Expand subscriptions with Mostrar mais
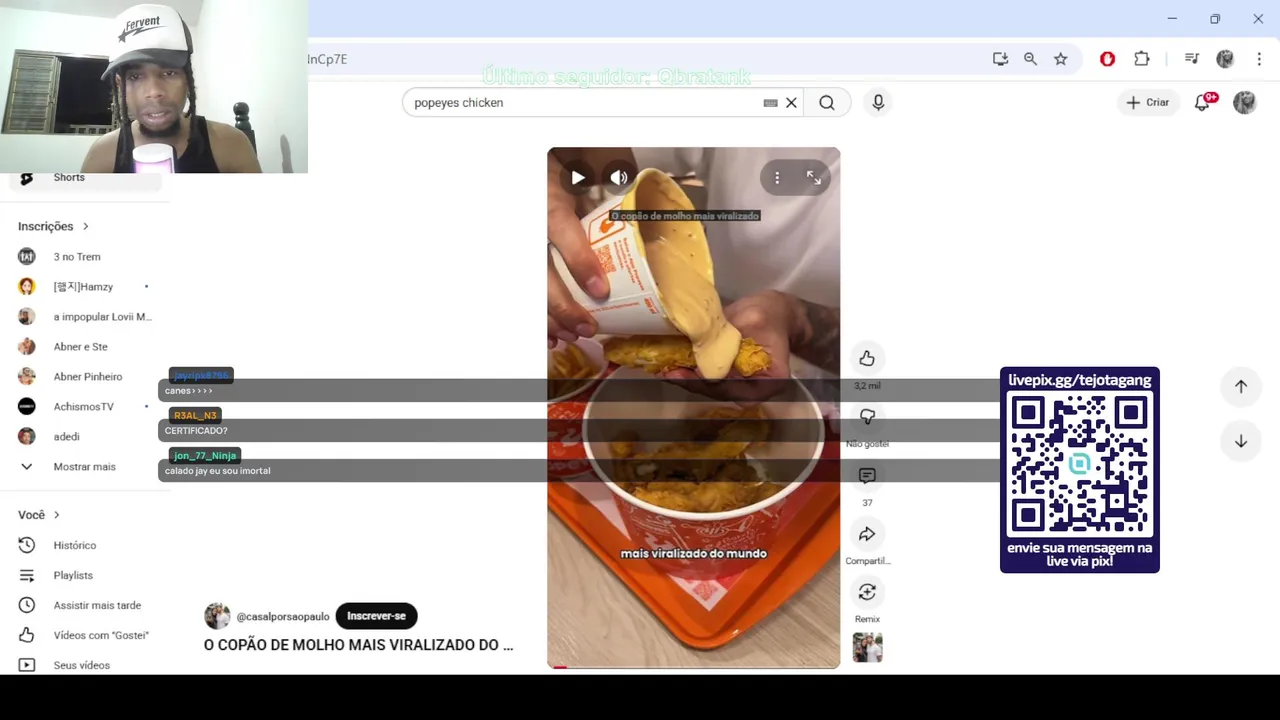The image size is (1280, 720). 85,467
